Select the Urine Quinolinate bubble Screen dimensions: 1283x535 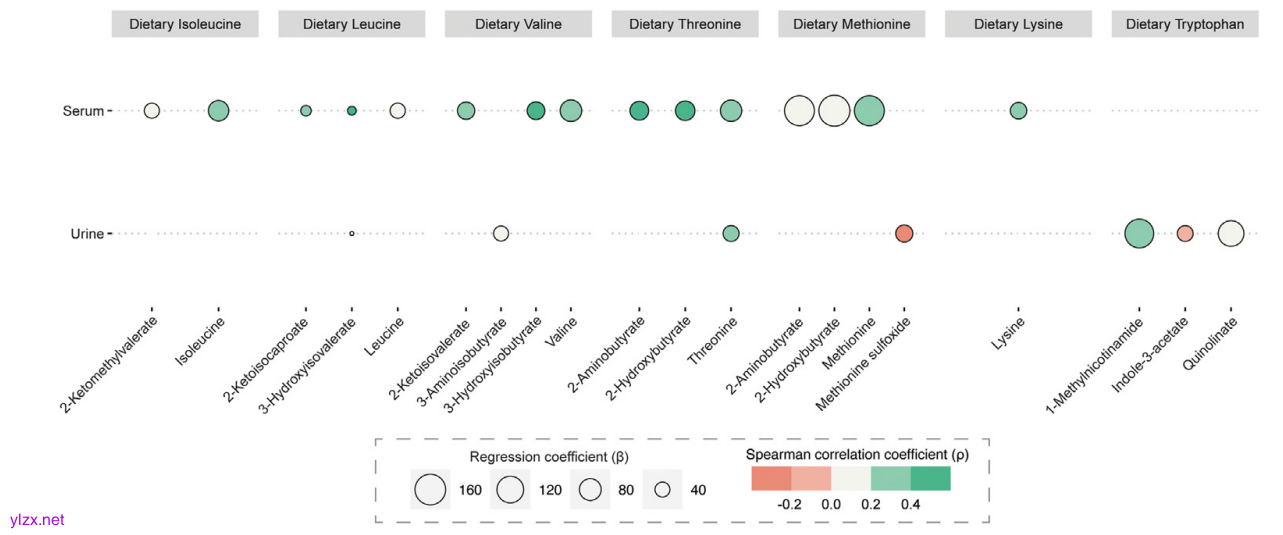[x=1231, y=234]
